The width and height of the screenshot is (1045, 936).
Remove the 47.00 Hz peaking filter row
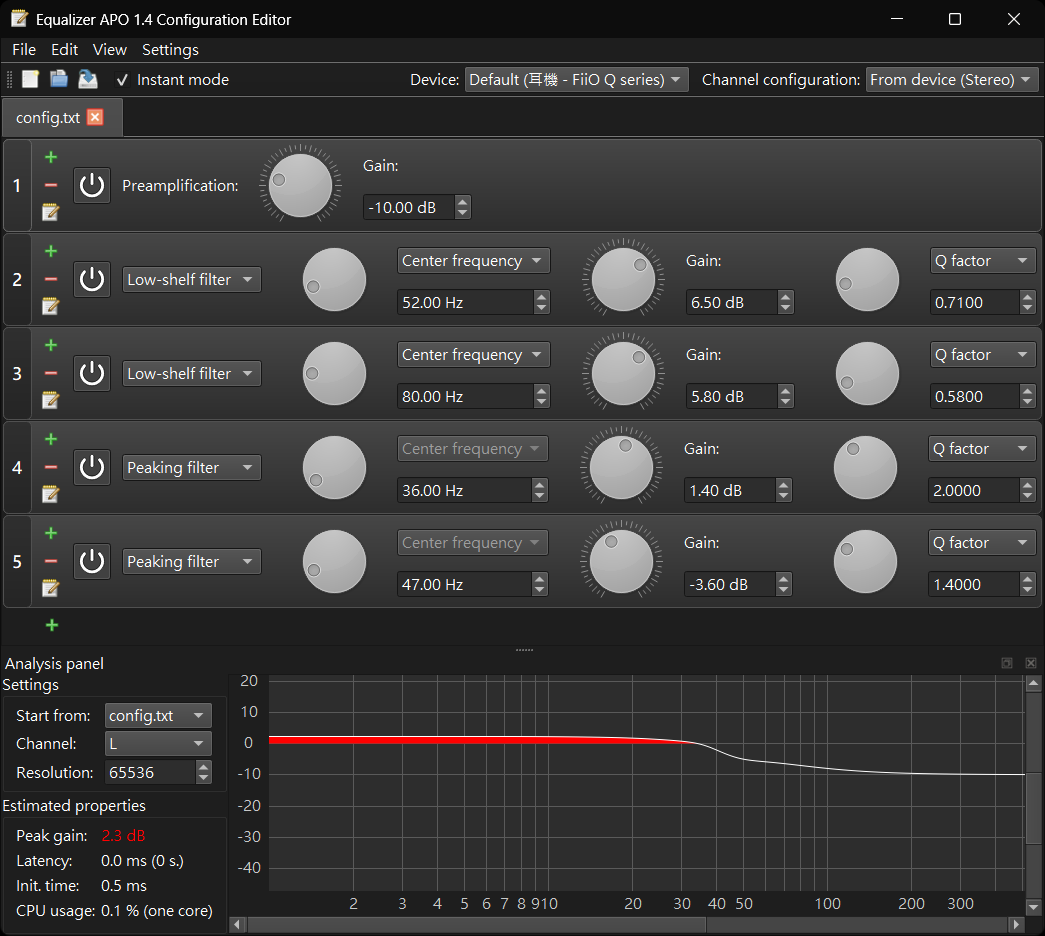pos(51,561)
